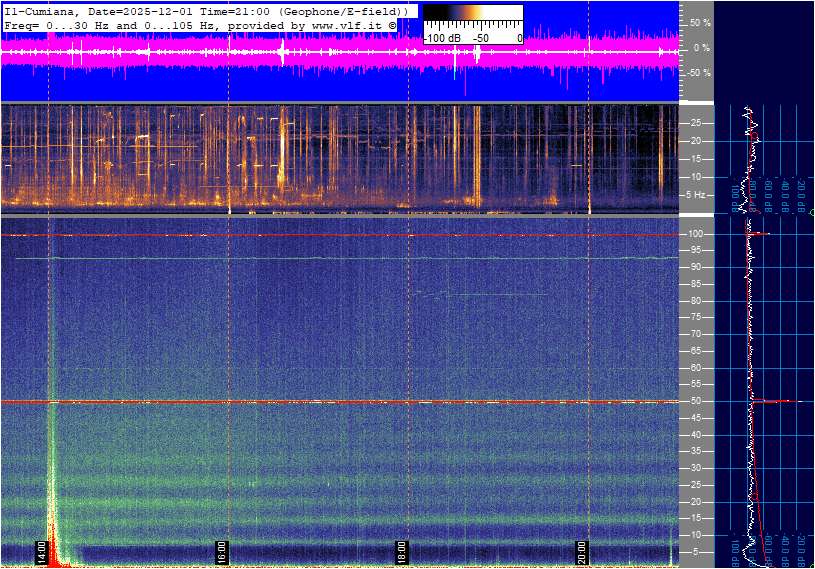Click the -100 dB label on color scale

(x=442, y=38)
